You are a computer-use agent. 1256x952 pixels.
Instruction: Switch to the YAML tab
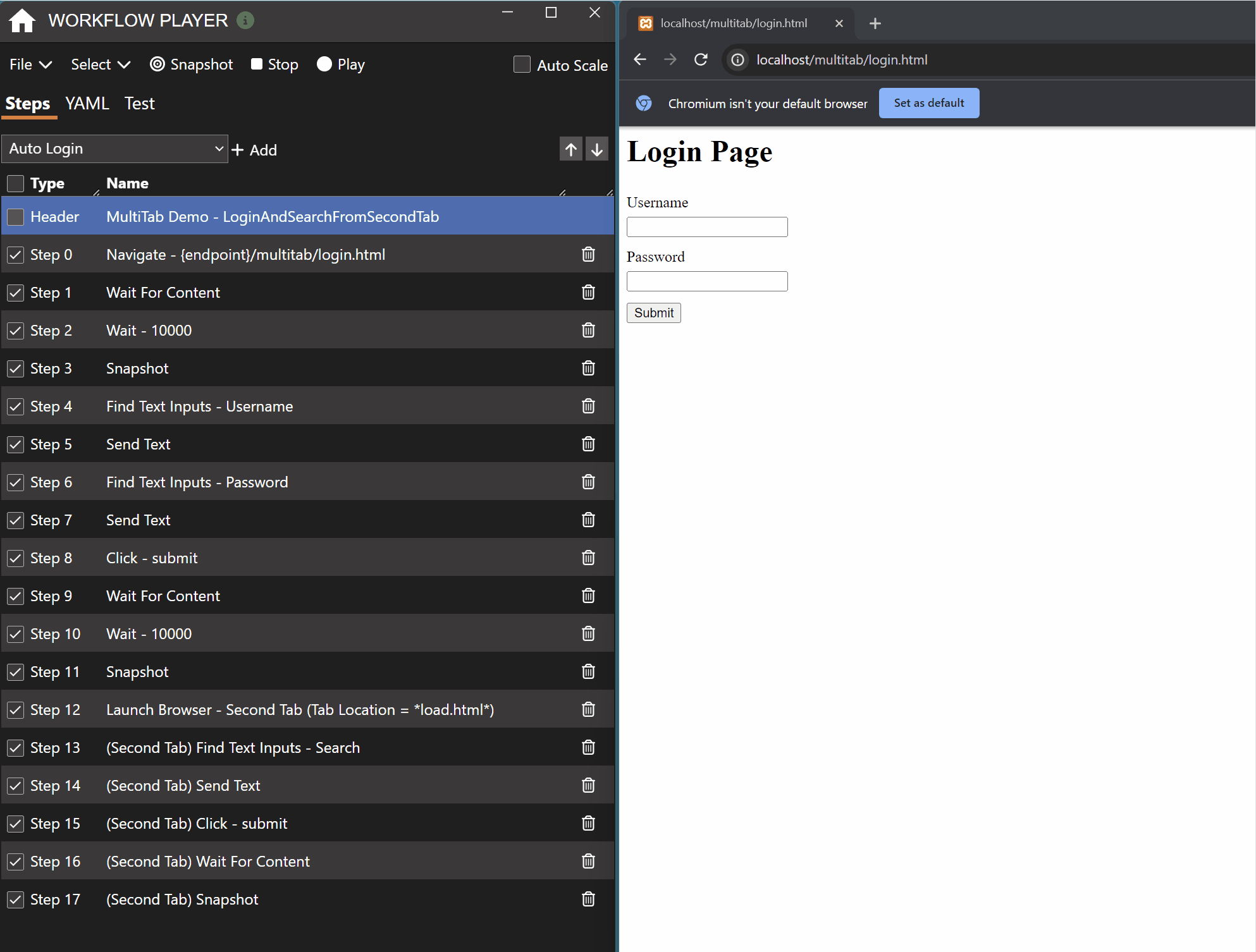coord(87,104)
